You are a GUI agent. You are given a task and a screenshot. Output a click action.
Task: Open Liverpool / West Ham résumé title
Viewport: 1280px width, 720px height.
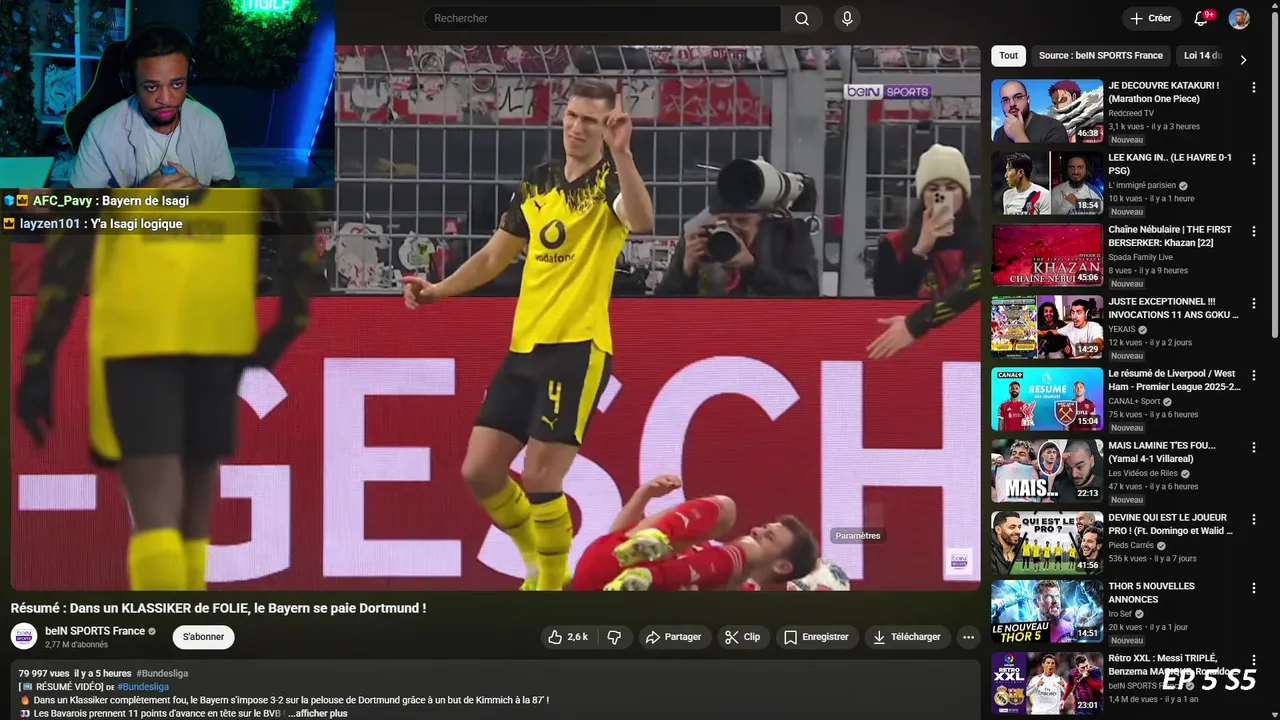1174,380
